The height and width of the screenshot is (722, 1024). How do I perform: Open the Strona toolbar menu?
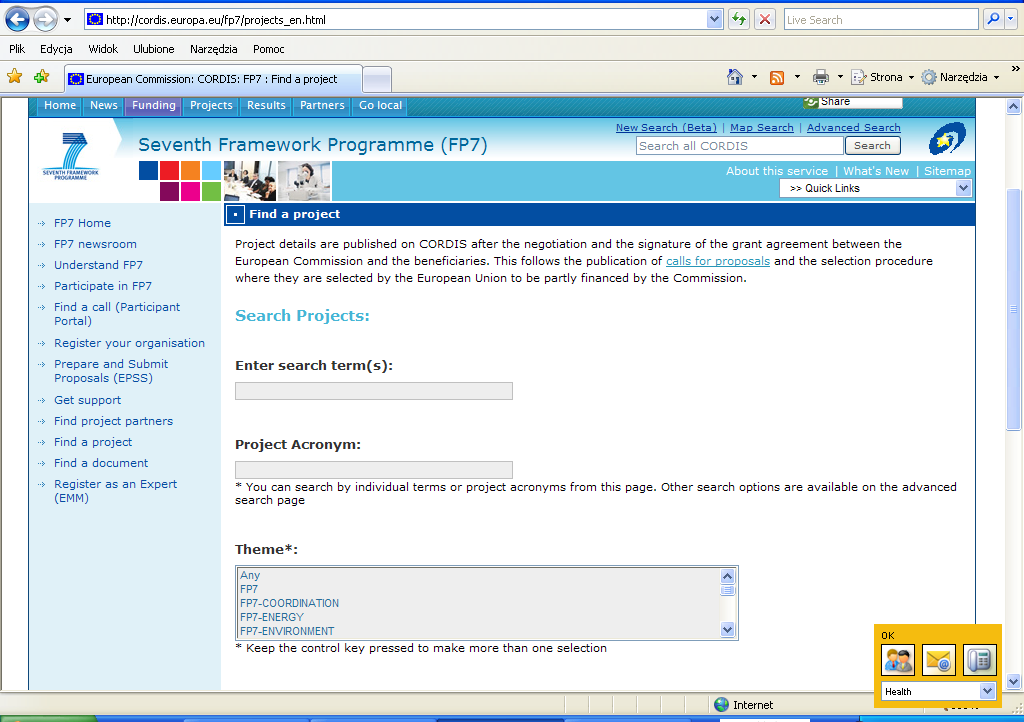(x=882, y=77)
